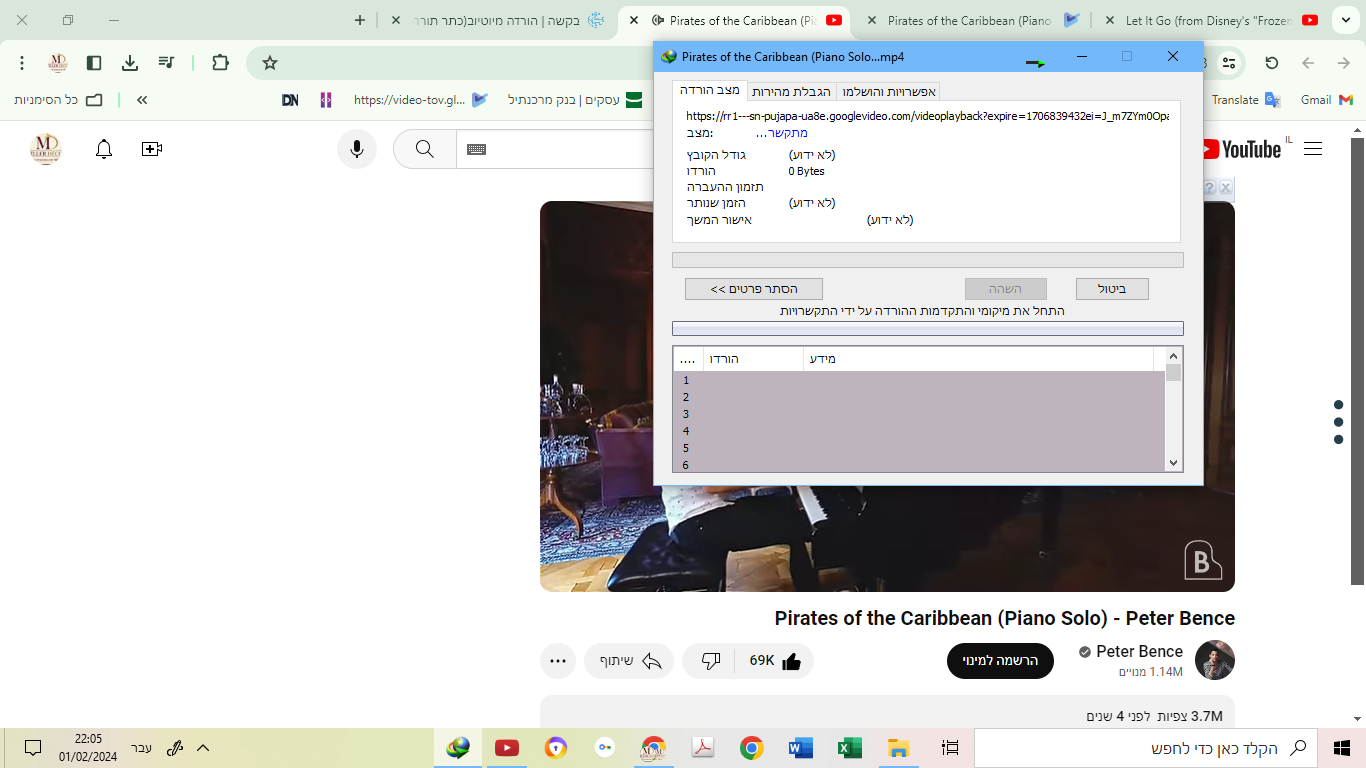Switch to the הגבלת מהירות tab
1366x768 pixels.
point(791,91)
